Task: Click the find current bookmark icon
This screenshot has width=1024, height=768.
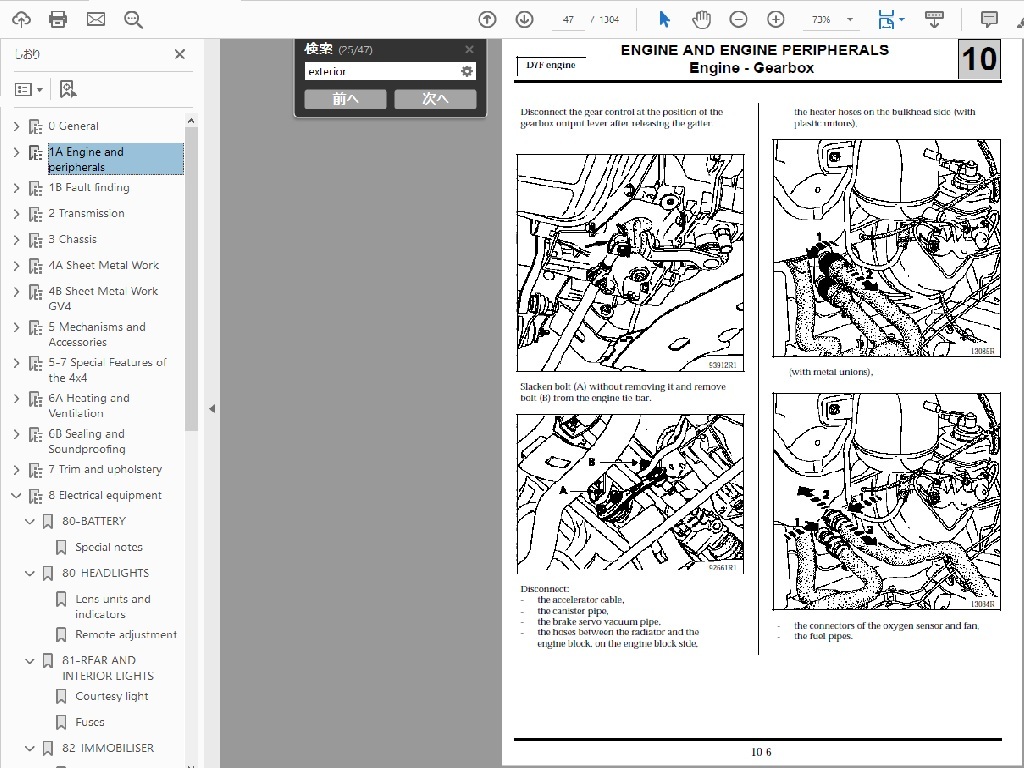Action: click(x=67, y=89)
